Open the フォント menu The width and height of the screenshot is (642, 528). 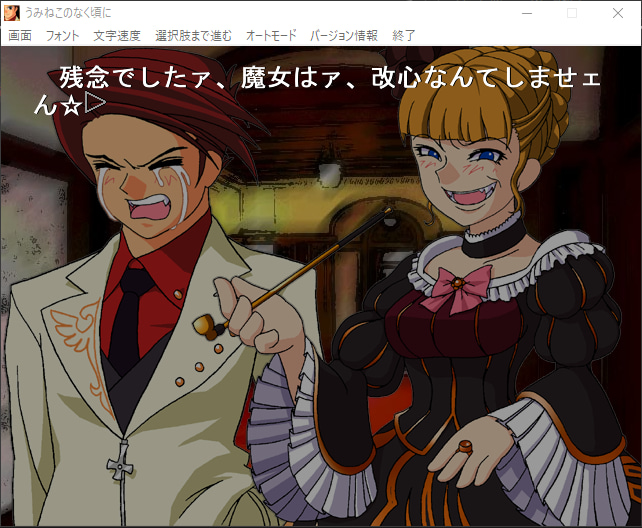coord(62,35)
